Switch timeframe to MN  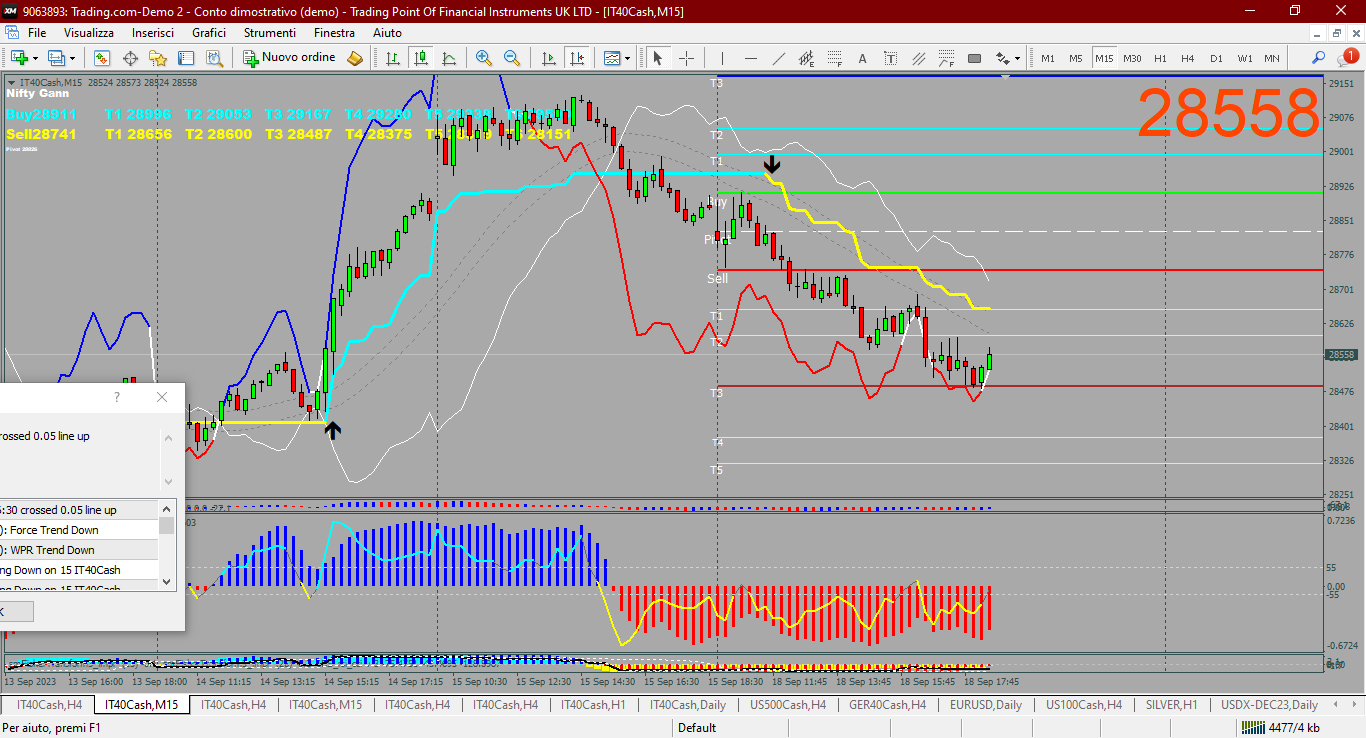tap(1272, 58)
